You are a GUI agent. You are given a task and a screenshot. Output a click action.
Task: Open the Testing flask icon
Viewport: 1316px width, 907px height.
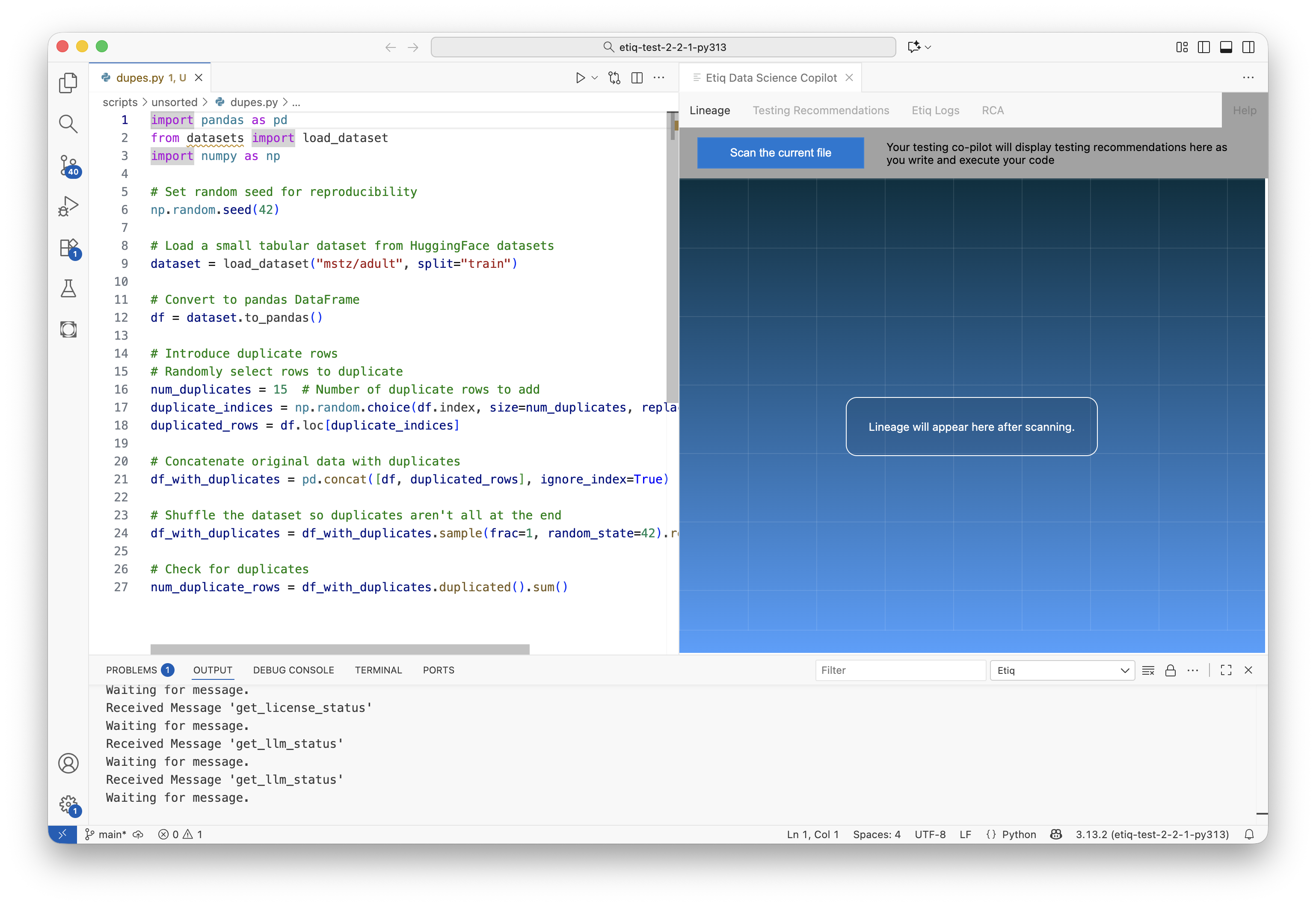(68, 289)
